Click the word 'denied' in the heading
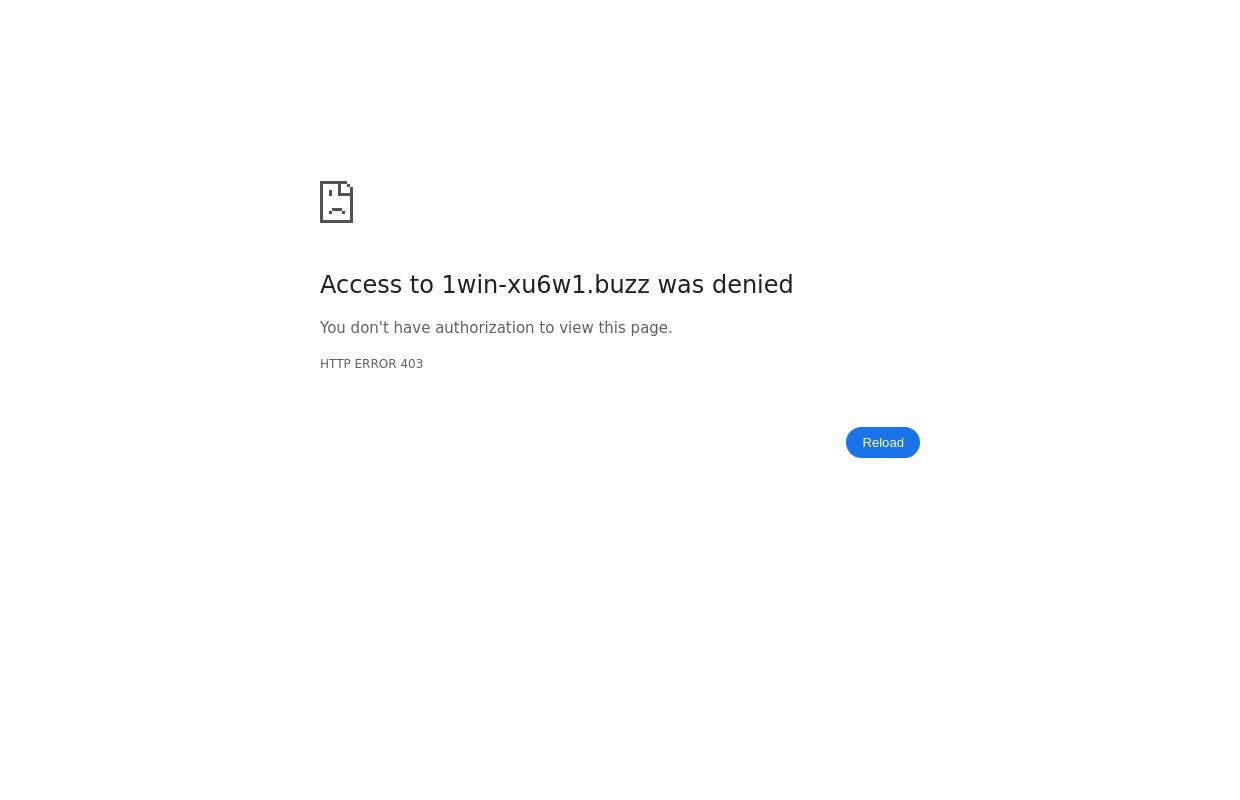The width and height of the screenshot is (1240, 800). tap(752, 285)
